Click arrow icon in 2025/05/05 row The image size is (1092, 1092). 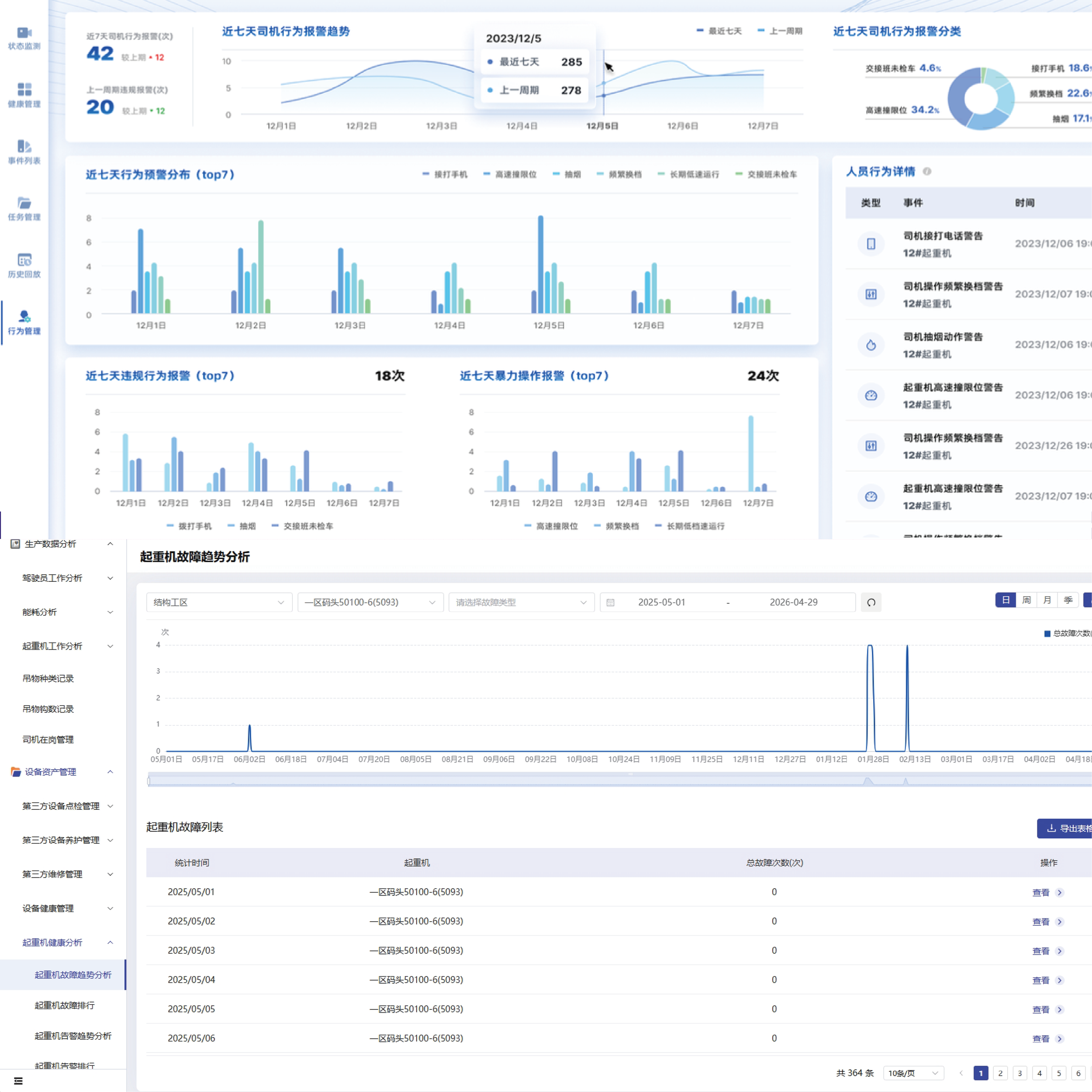click(x=1060, y=1009)
